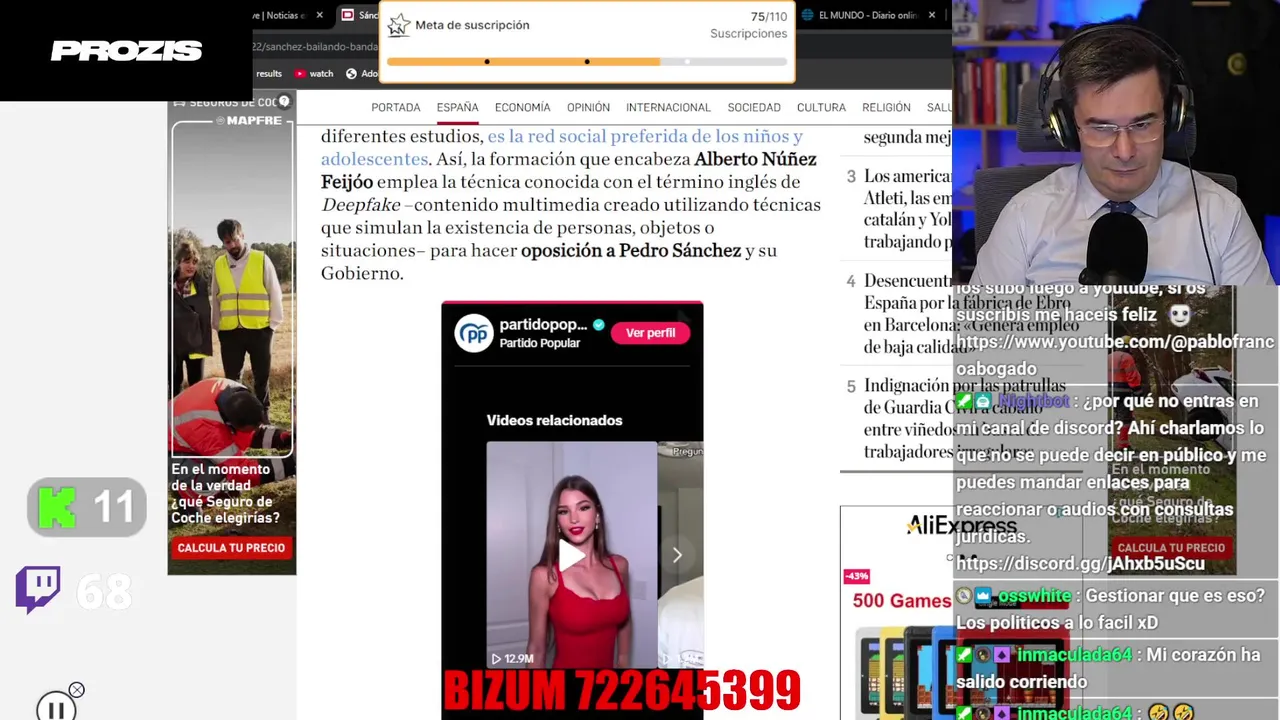Open OPINIÓN section in navigation
1280x720 pixels.
point(588,107)
